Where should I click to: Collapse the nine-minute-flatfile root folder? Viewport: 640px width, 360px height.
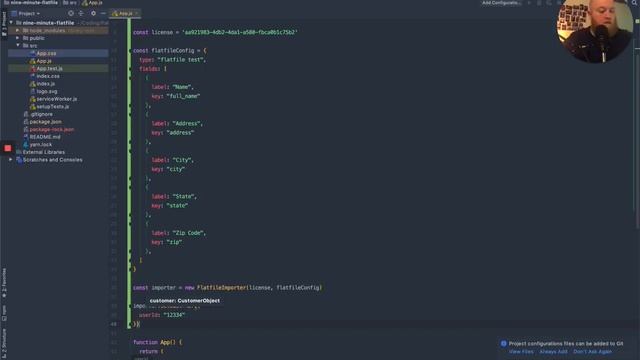click(x=11, y=23)
